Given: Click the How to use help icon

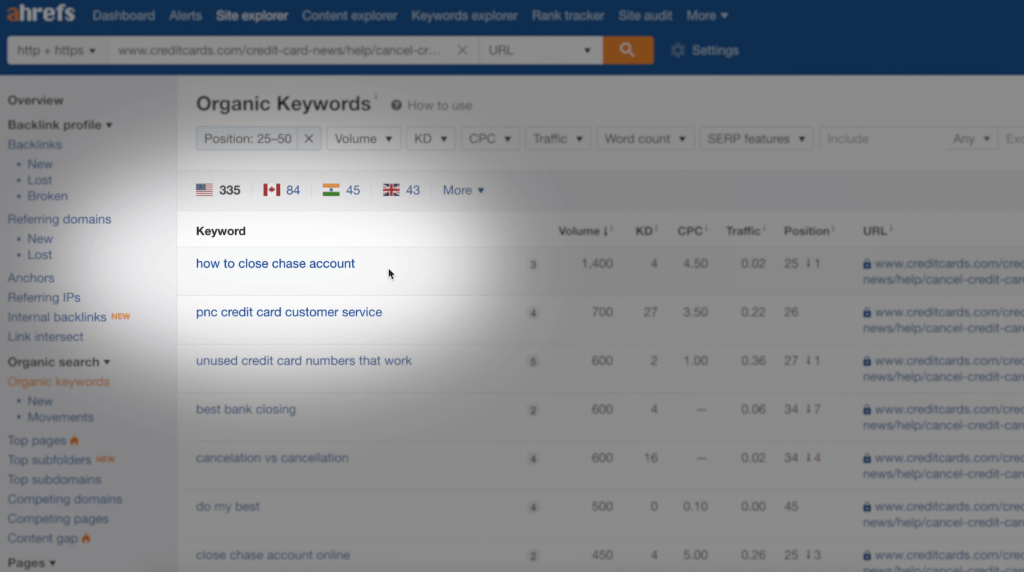Looking at the screenshot, I should [x=396, y=105].
